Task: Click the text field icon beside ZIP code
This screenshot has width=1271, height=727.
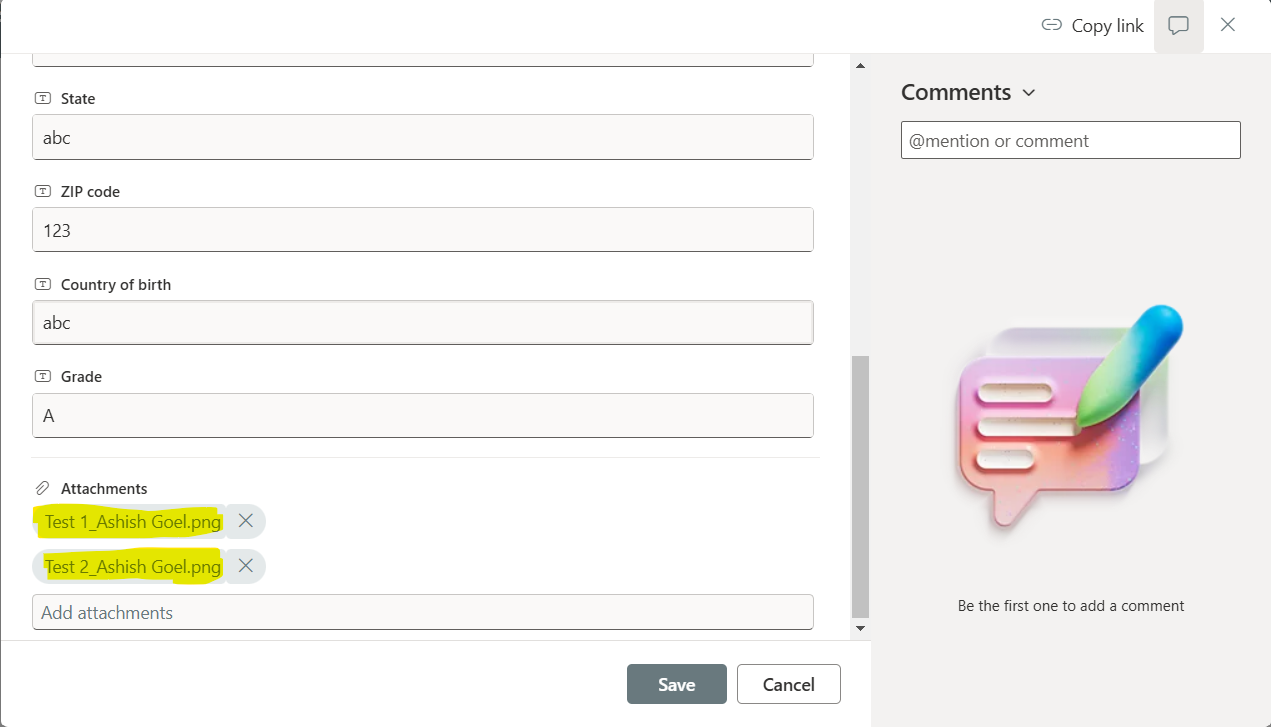Action: (41, 190)
